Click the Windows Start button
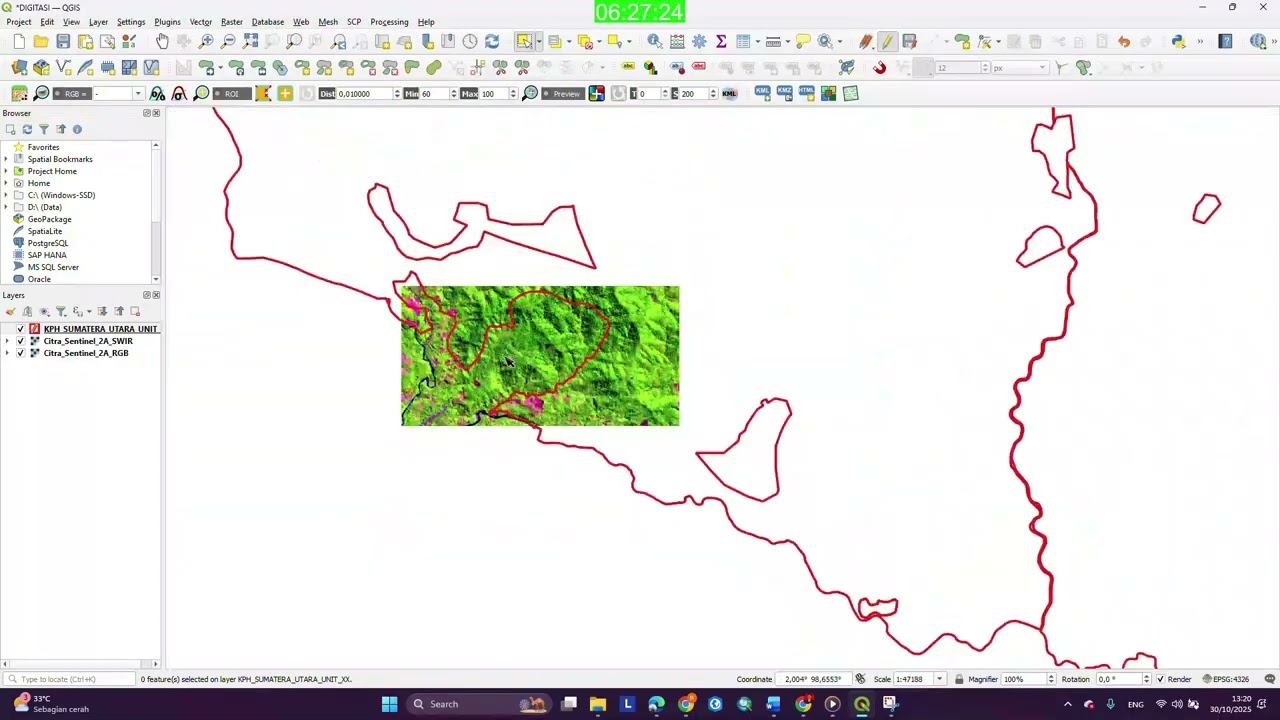Screen dimensions: 1280x720 (389, 704)
